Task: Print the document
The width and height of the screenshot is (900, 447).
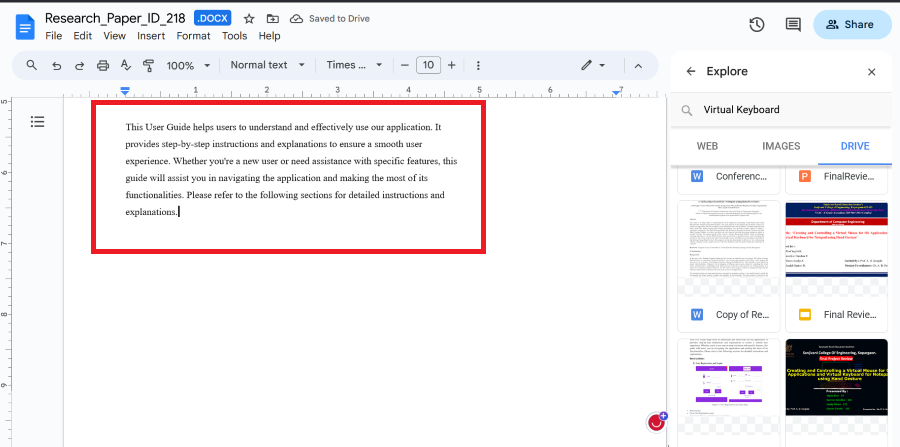Action: click(103, 65)
